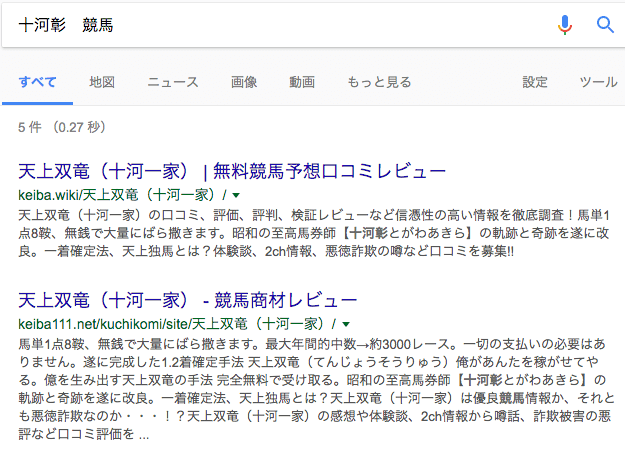The image size is (625, 449).
Task: Click the result count text 5 件 (0.27 秒)
Action: coord(62,127)
